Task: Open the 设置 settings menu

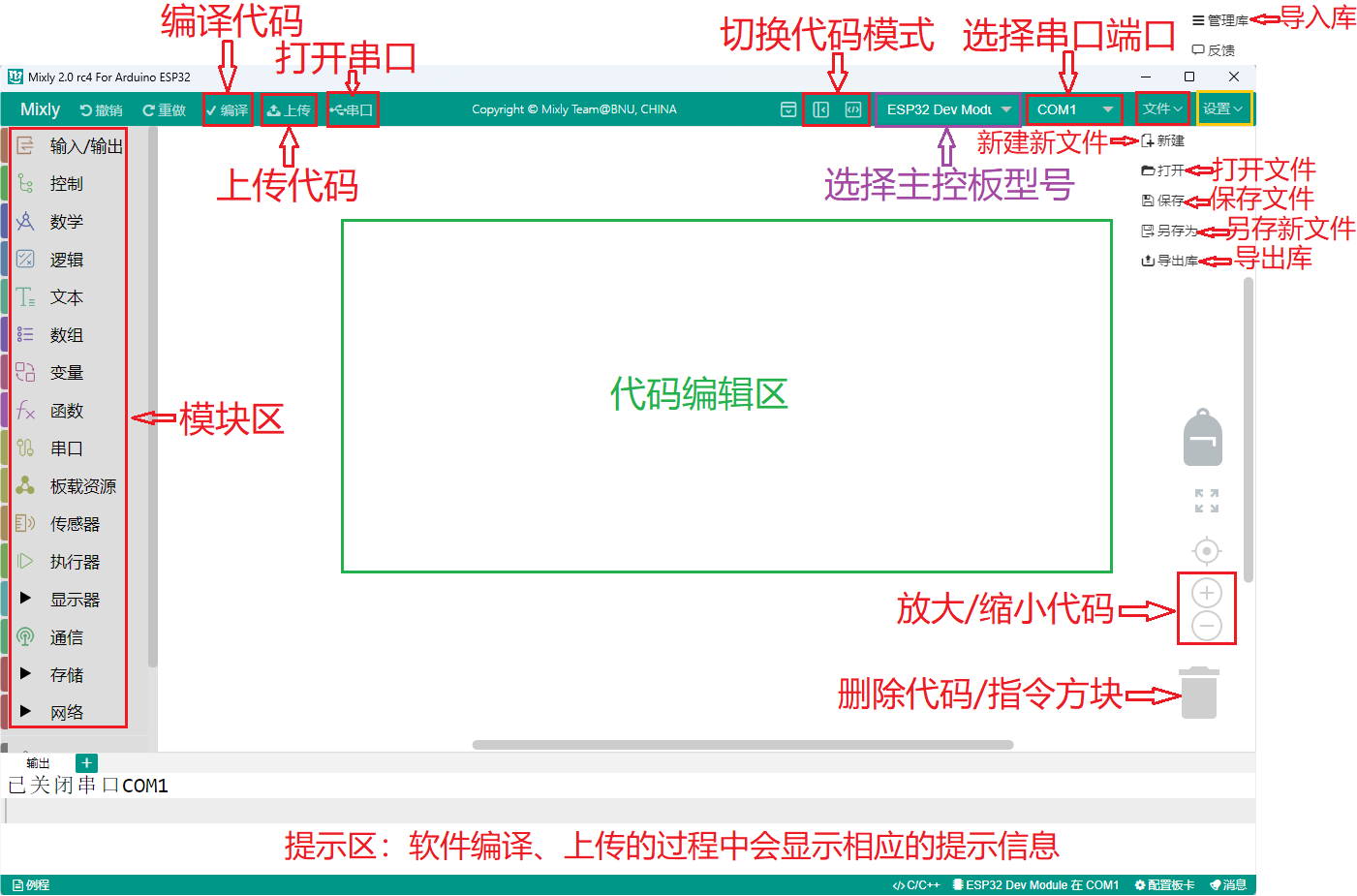Action: click(1222, 109)
